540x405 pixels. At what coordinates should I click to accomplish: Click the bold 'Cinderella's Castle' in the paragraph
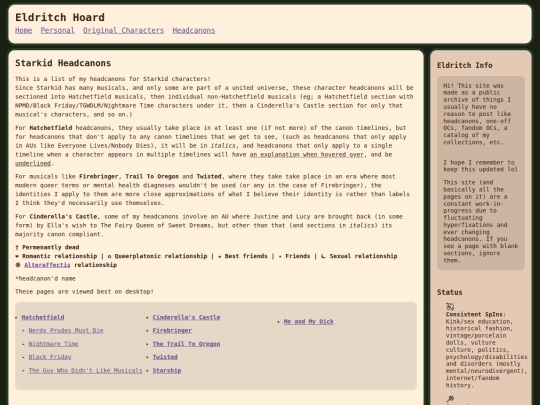(x=63, y=217)
